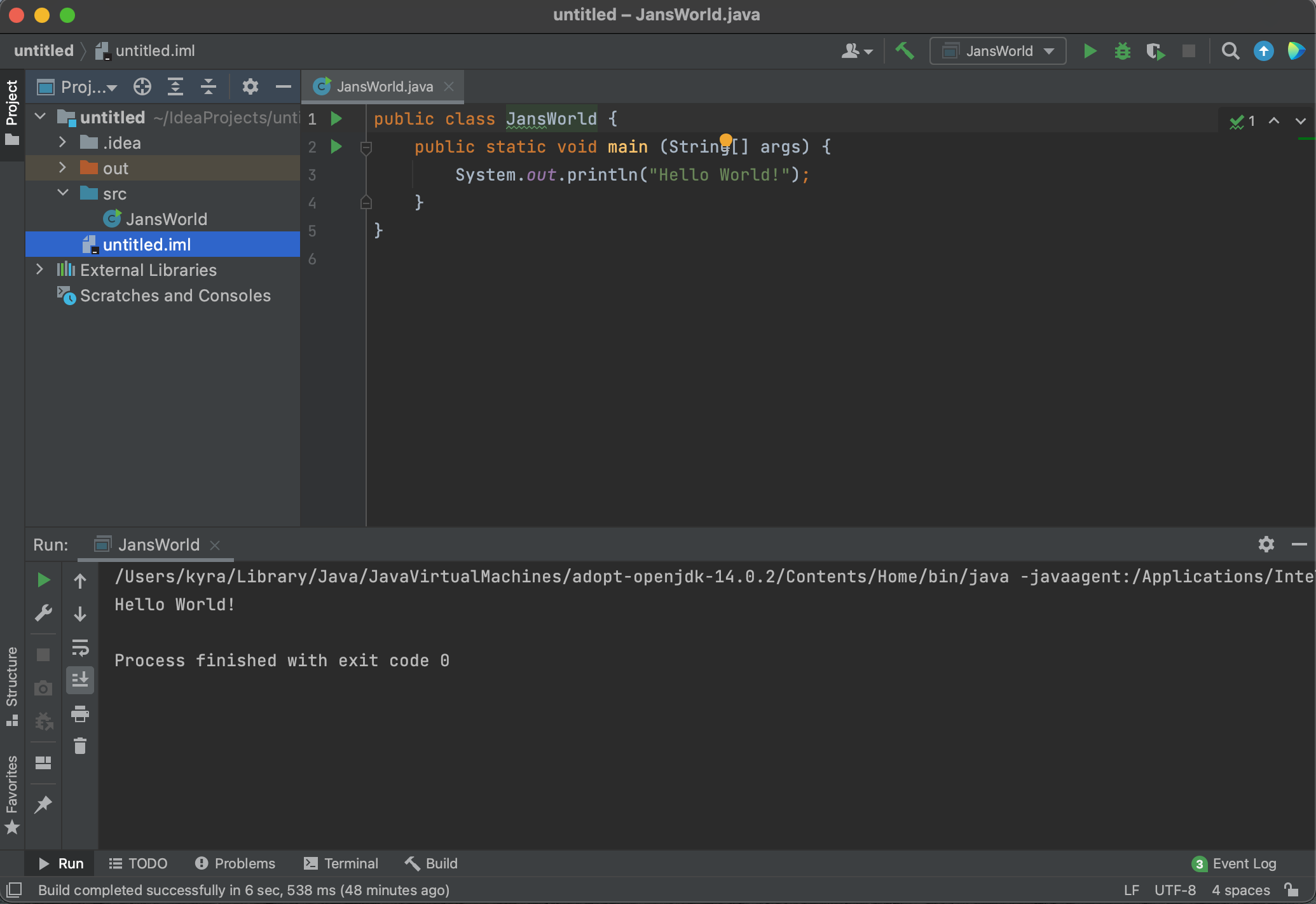Rerun JansWorld from Run panel

pyautogui.click(x=43, y=580)
